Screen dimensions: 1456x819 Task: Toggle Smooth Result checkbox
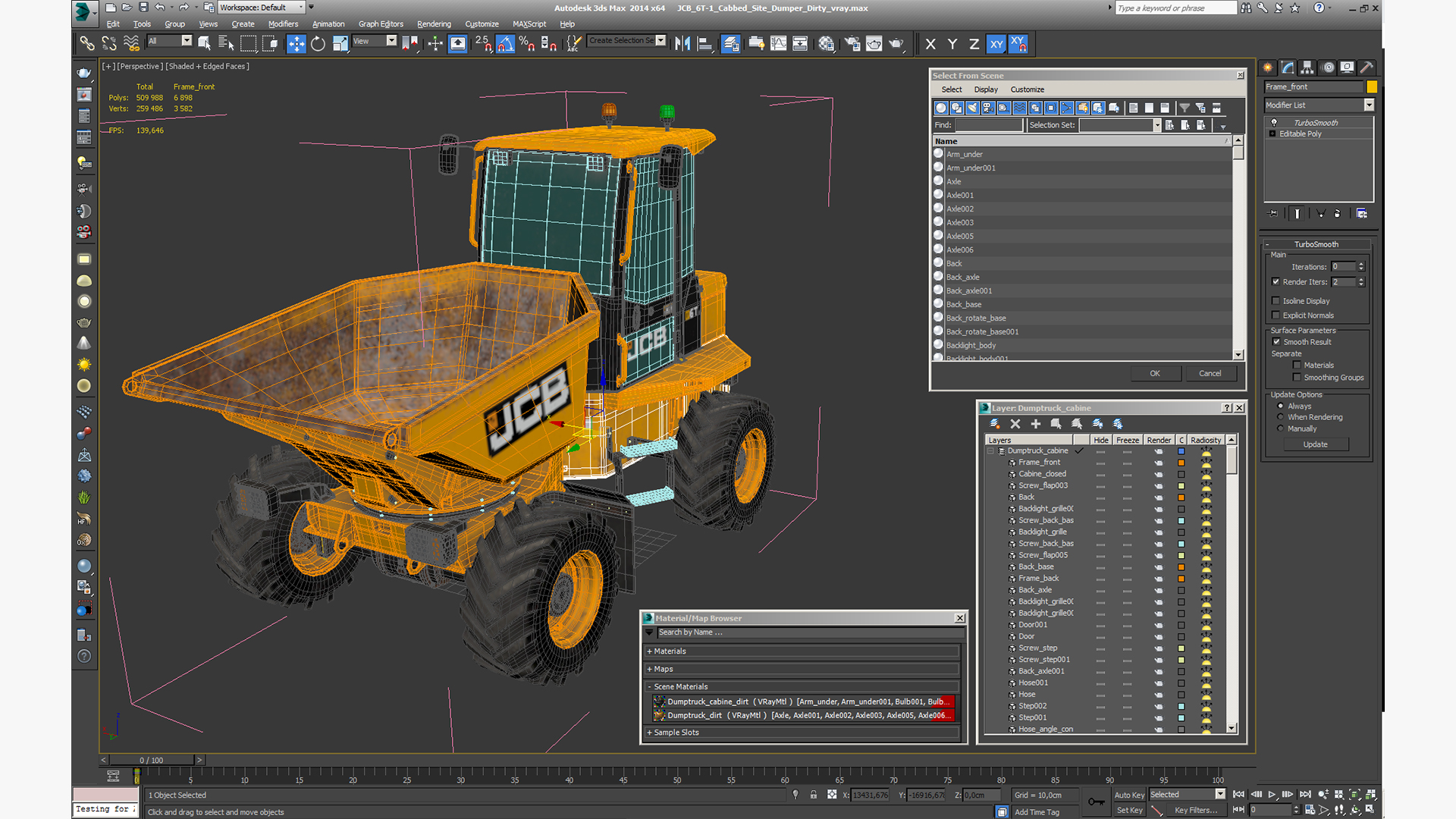click(1276, 341)
